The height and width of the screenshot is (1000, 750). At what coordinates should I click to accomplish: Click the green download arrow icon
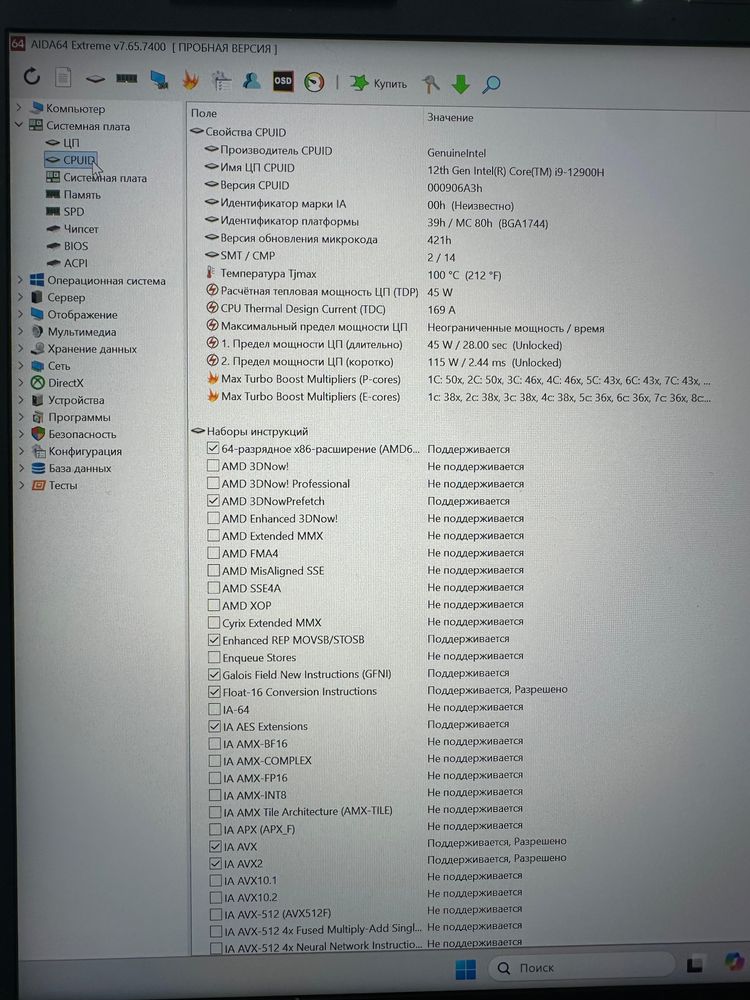pos(460,84)
